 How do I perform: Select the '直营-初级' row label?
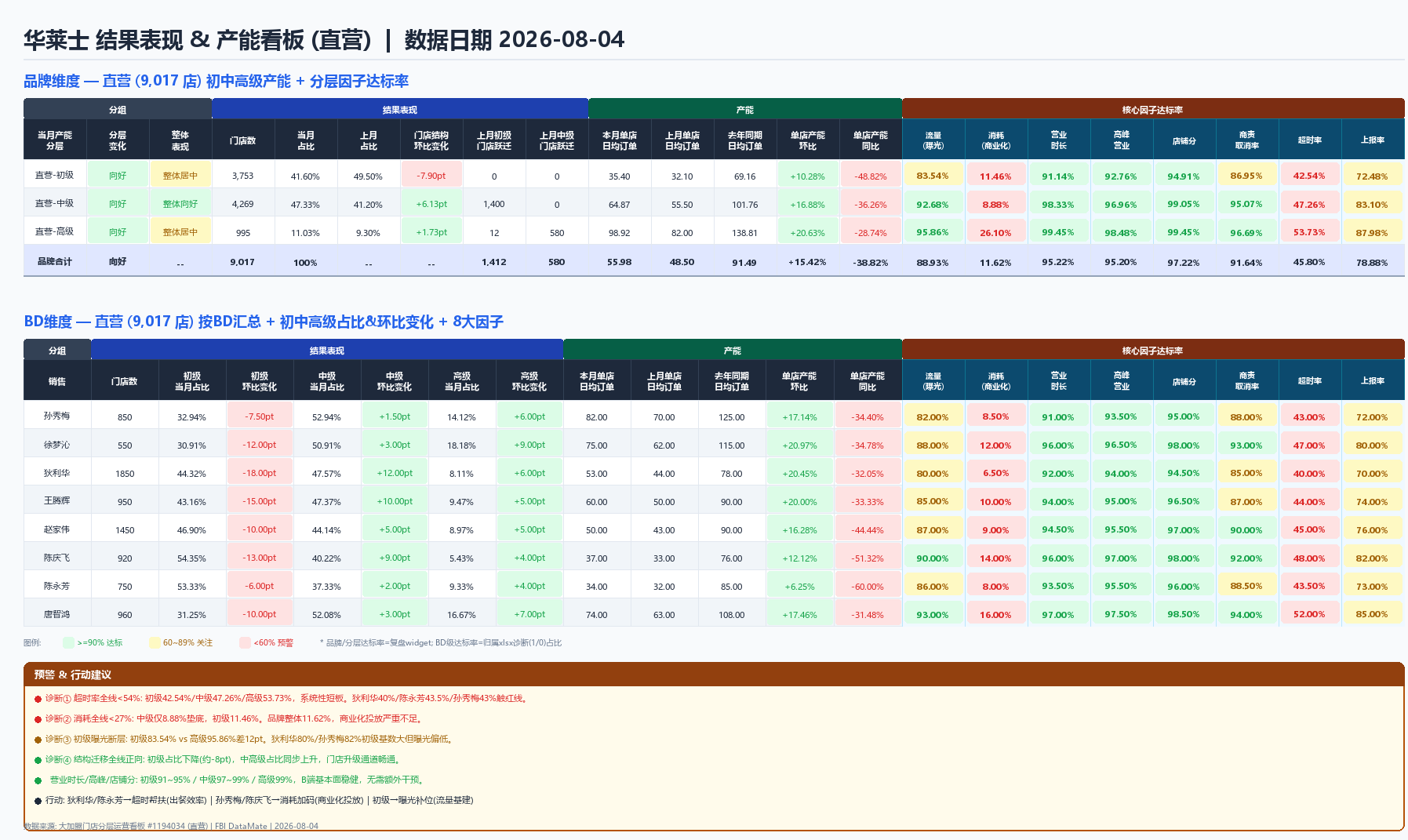(x=55, y=176)
